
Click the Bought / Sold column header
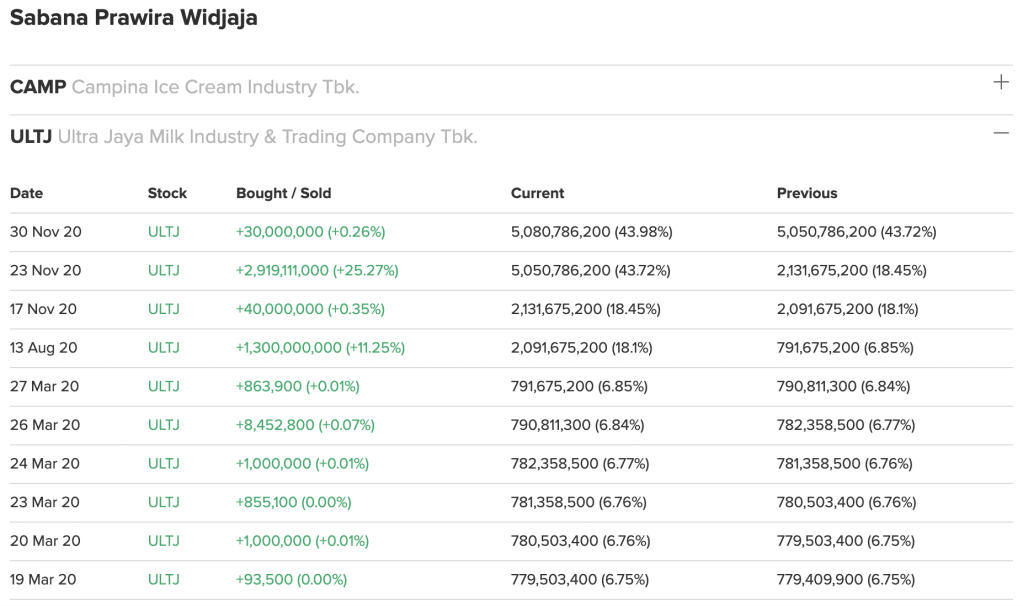tap(283, 193)
